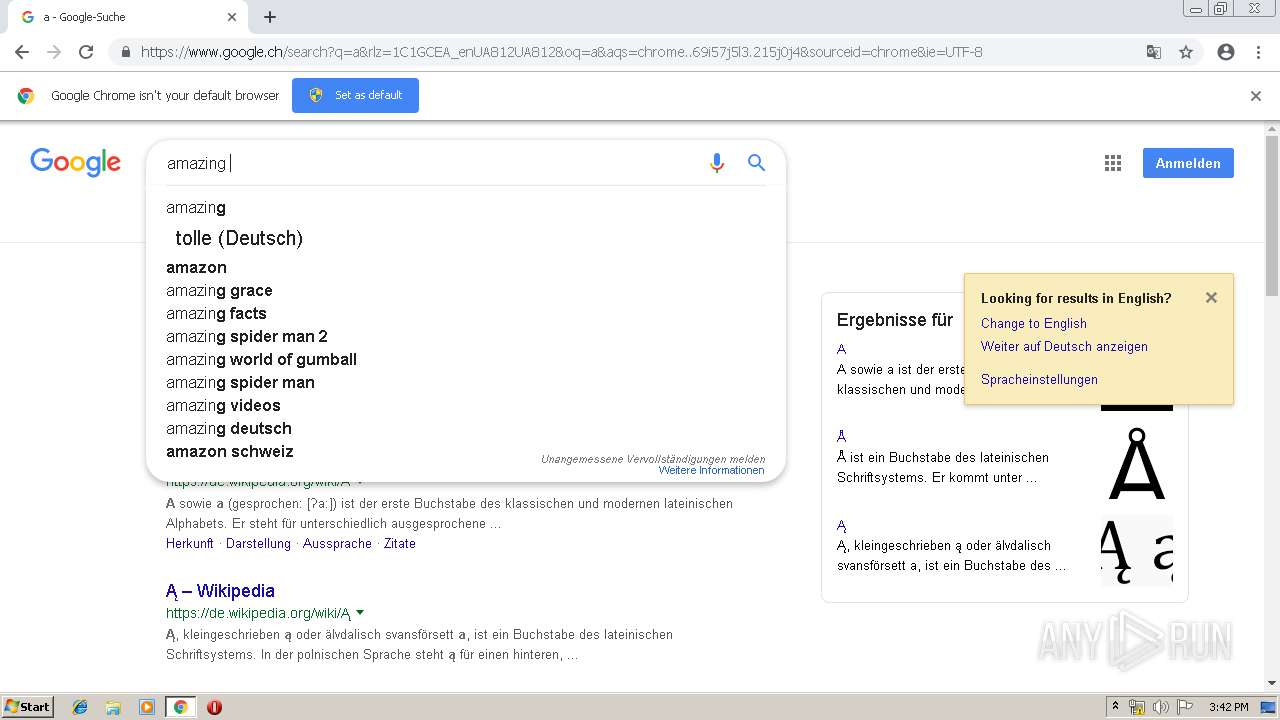The width and height of the screenshot is (1280, 720).
Task: Close the English results popup
Action: pos(1211,297)
